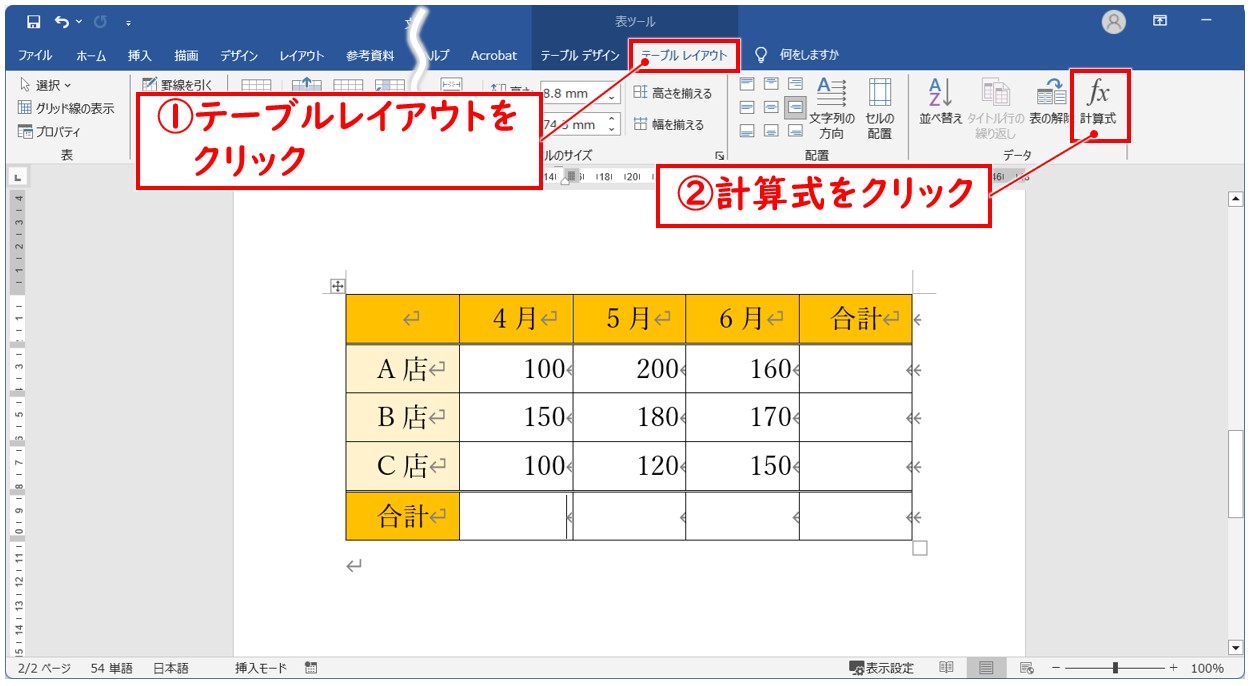Click 高さを揃える button
This screenshot has width=1252, height=686.
672,93
